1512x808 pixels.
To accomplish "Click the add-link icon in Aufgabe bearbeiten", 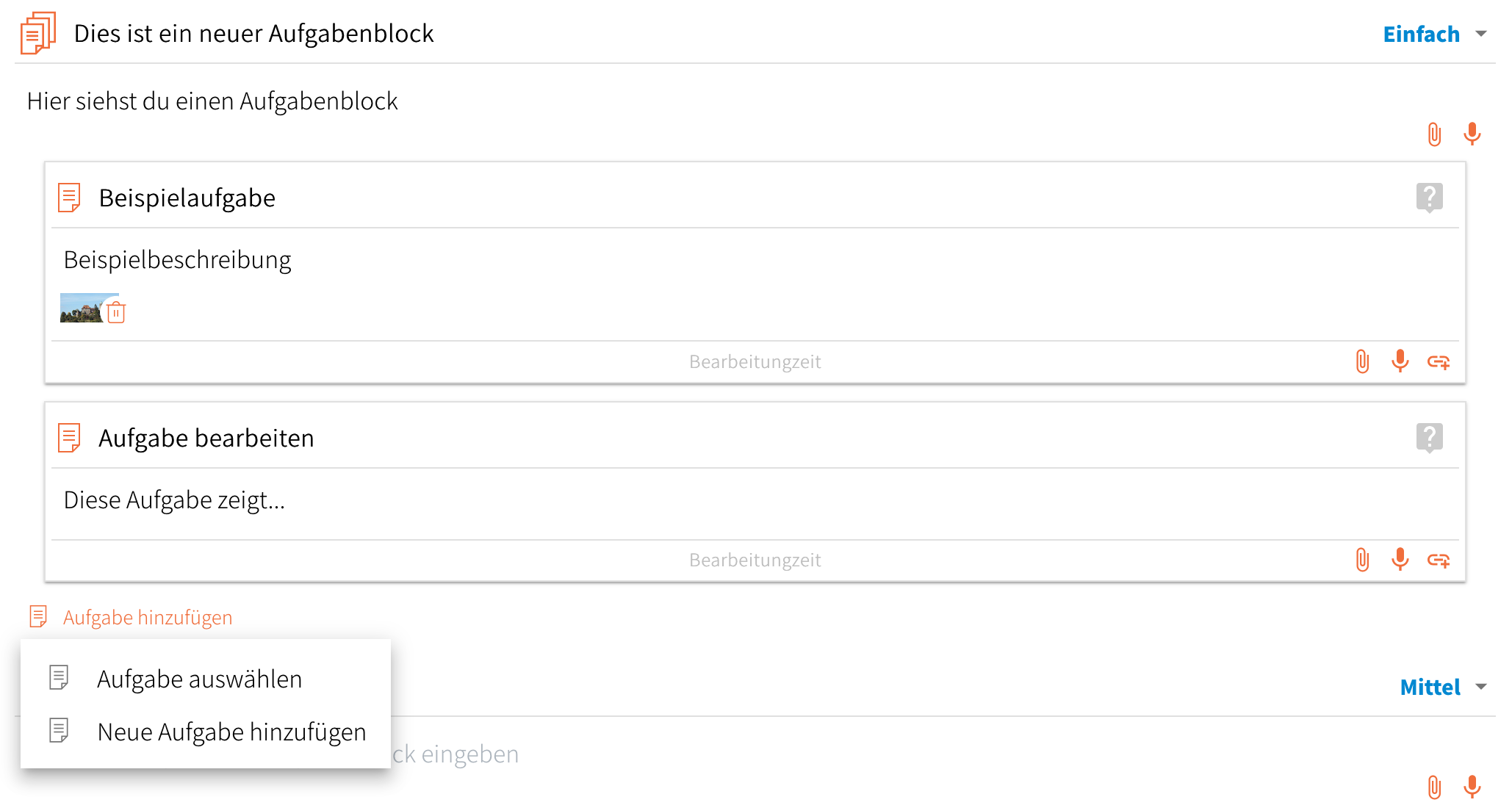I will coord(1439,560).
